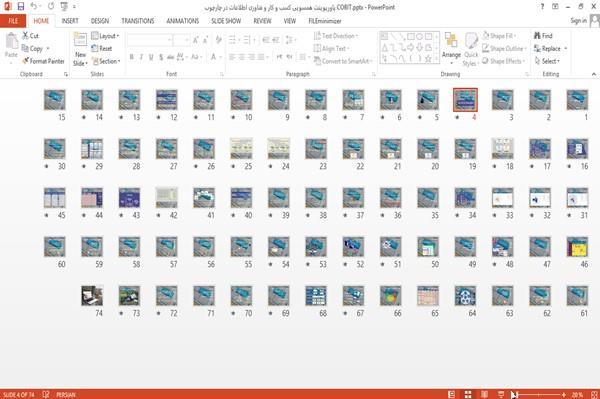The height and width of the screenshot is (399, 600).
Task: Expand the Copy options arrow
Action: click(48, 49)
